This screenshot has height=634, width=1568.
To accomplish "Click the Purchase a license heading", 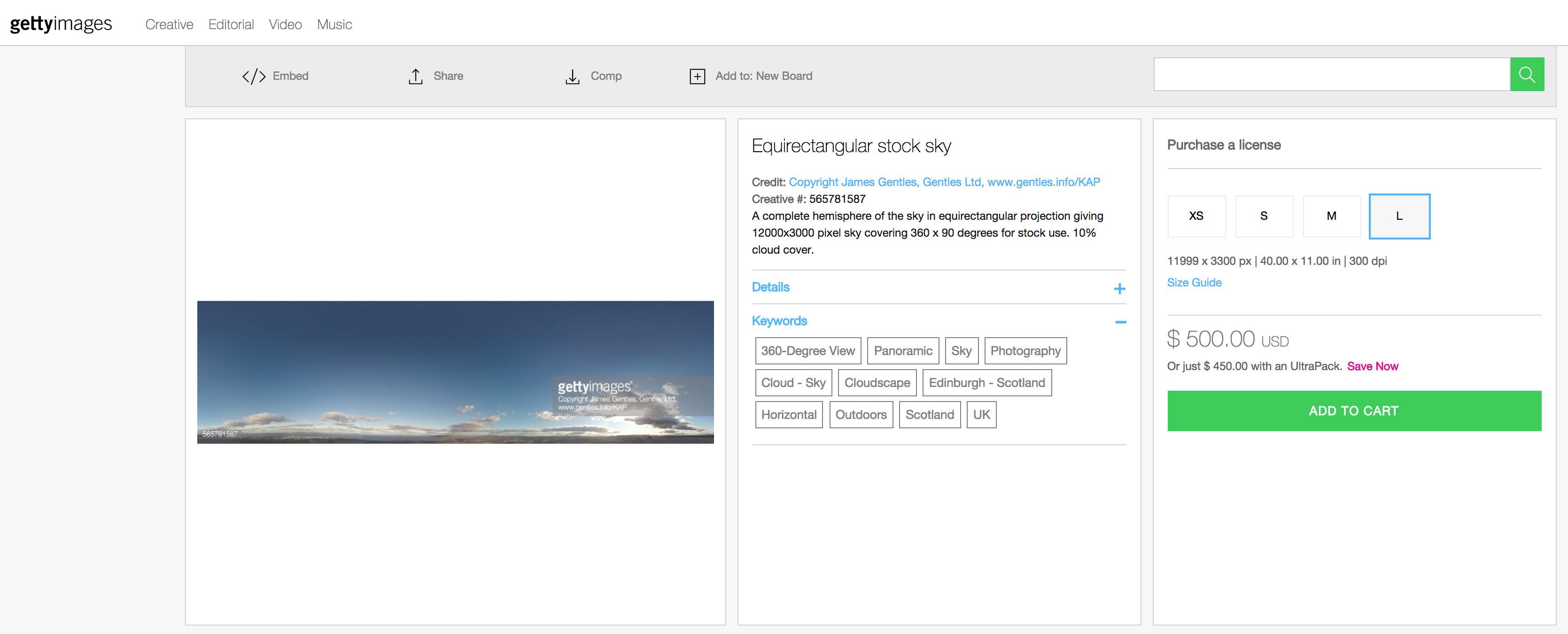I will pyautogui.click(x=1224, y=145).
